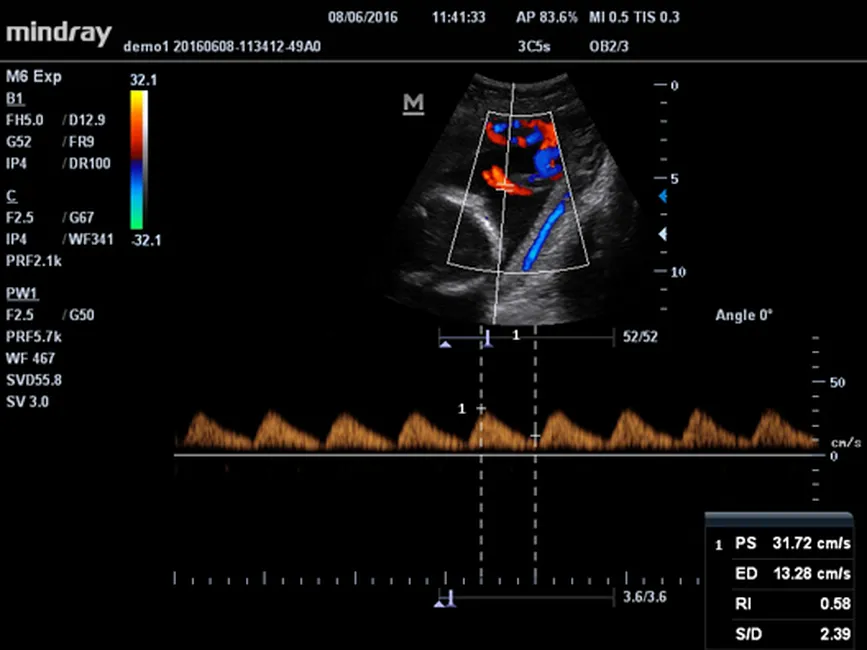867x650 pixels.
Task: Click the M orientation marker icon
Action: tap(413, 105)
